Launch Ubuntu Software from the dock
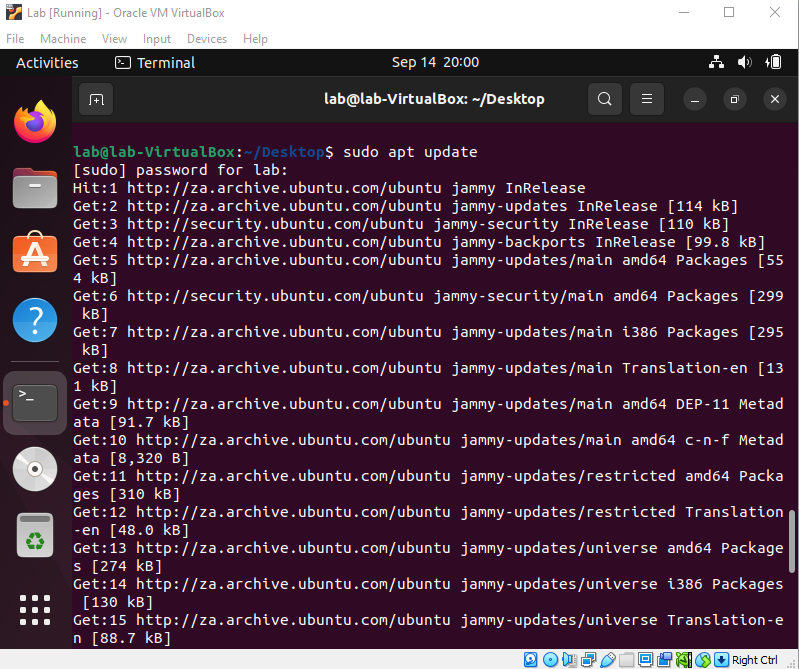799x669 pixels. [35, 252]
